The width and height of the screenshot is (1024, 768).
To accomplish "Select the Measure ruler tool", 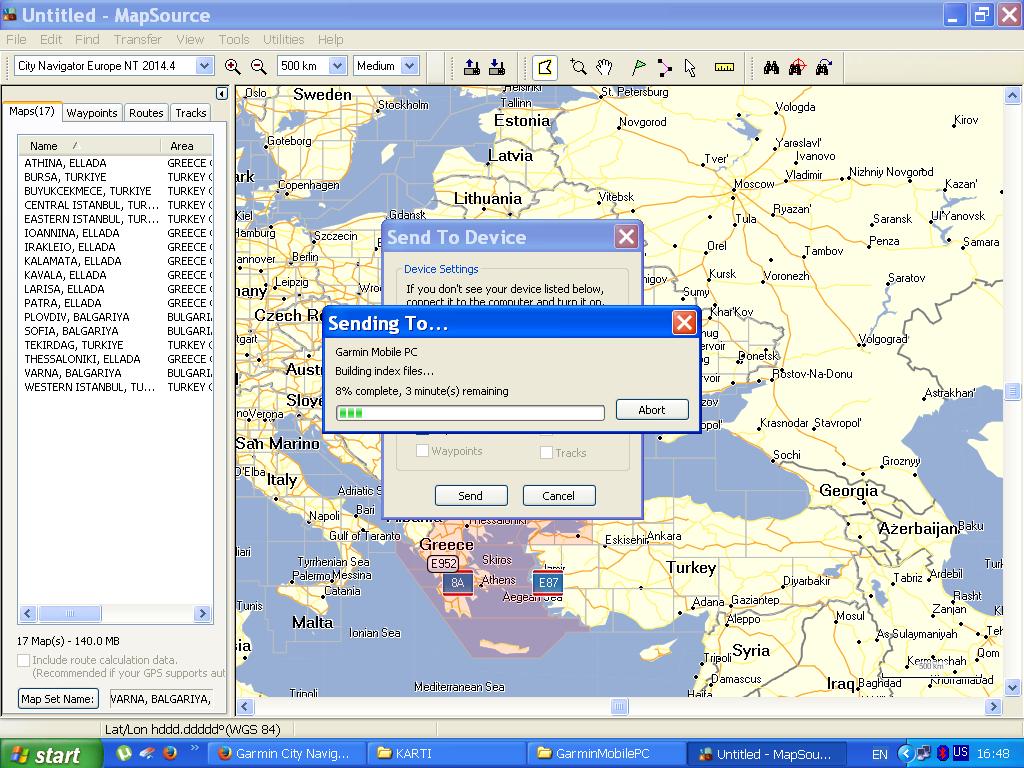I will pyautogui.click(x=724, y=67).
